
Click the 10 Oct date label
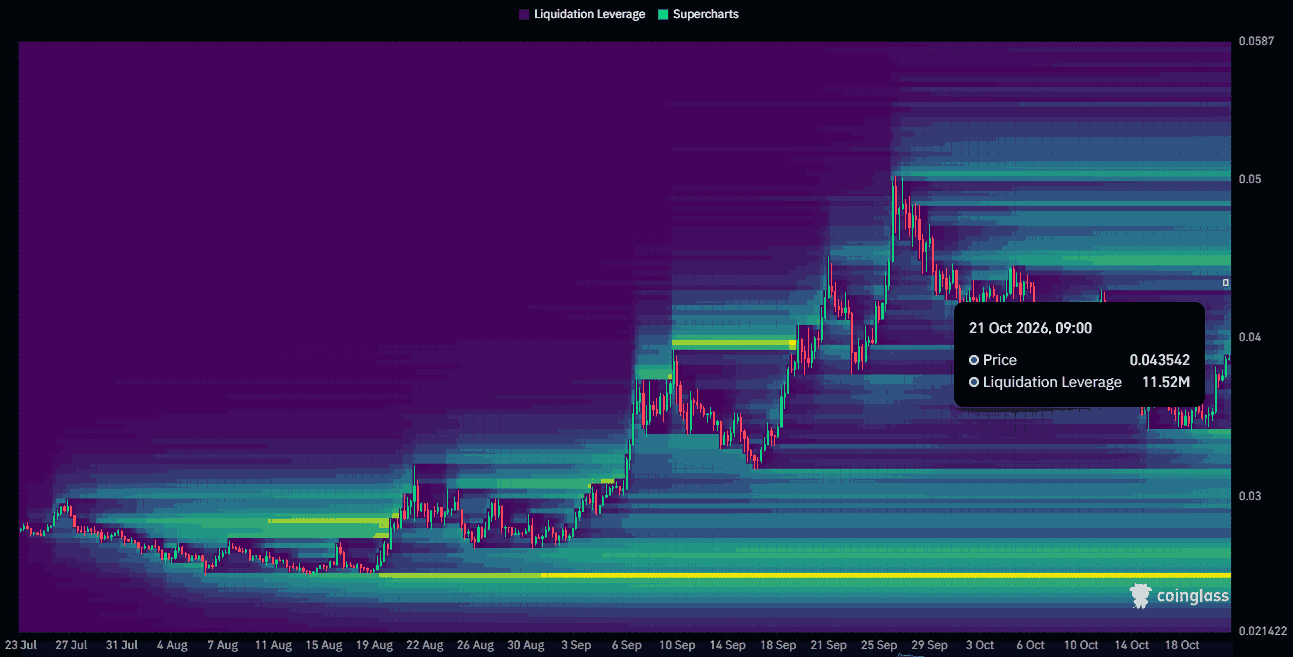(1081, 645)
